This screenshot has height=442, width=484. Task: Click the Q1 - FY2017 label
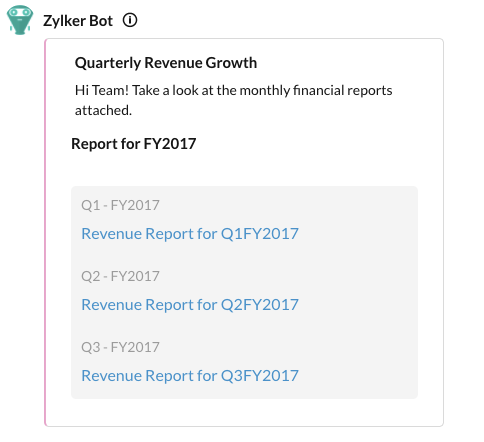pos(120,205)
